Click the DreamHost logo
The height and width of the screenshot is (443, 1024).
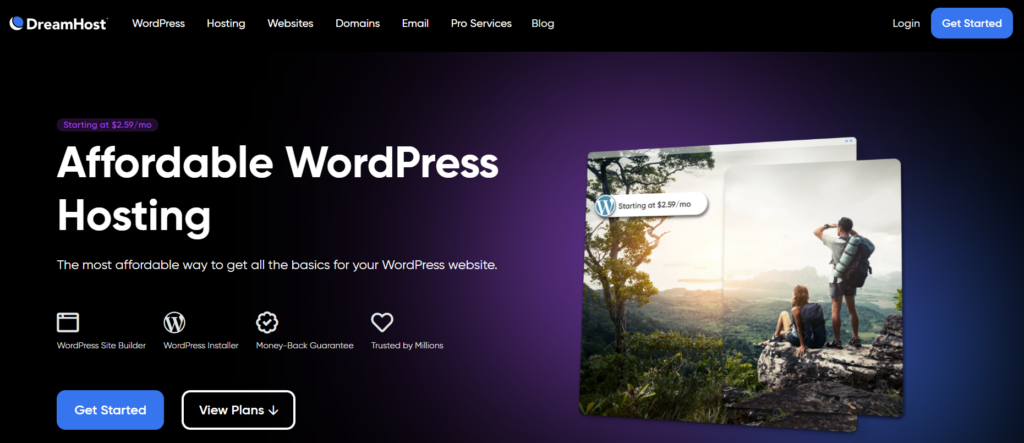[58, 24]
